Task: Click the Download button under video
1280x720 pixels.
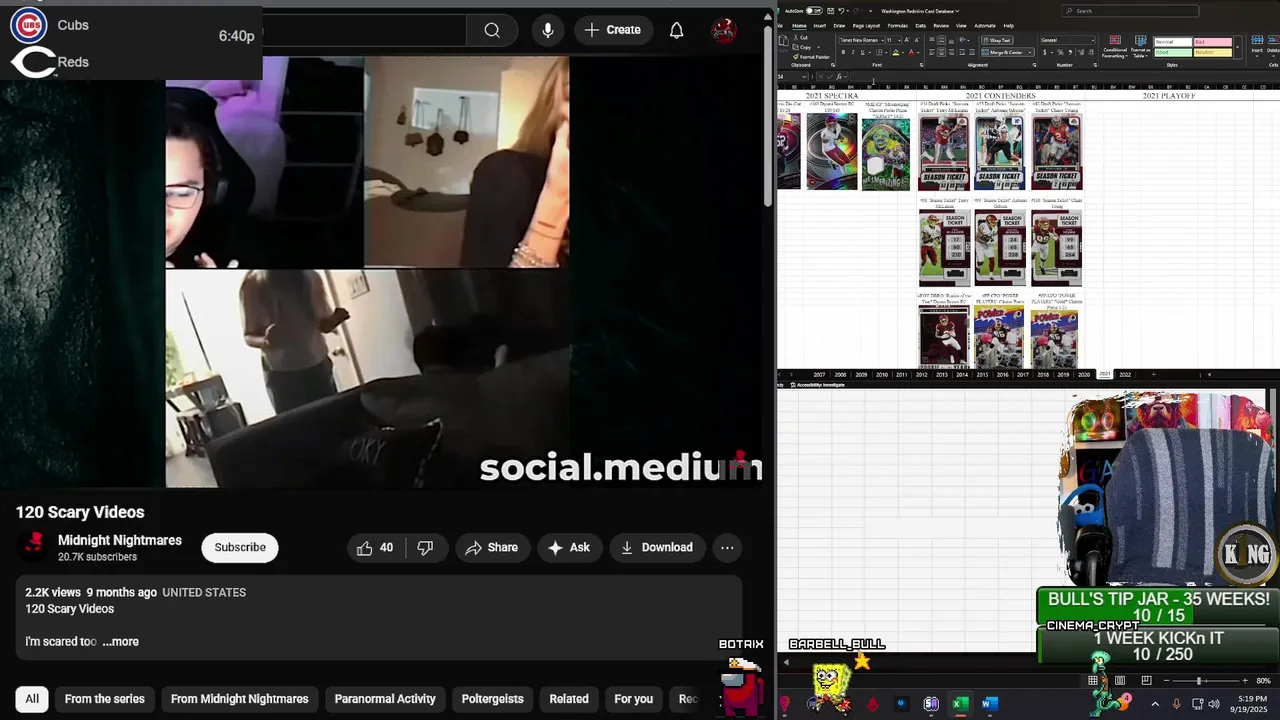Action: click(656, 547)
